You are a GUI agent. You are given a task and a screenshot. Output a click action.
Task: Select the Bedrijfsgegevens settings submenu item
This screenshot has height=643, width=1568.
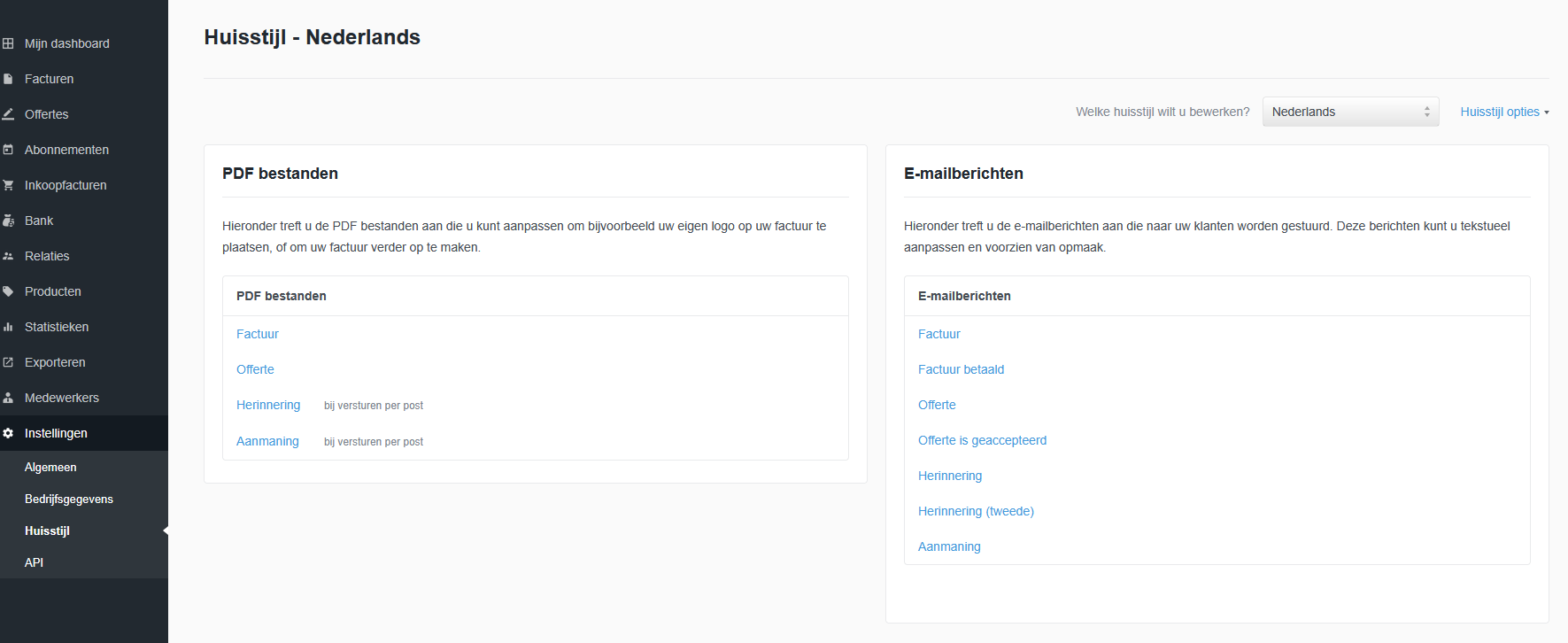69,499
